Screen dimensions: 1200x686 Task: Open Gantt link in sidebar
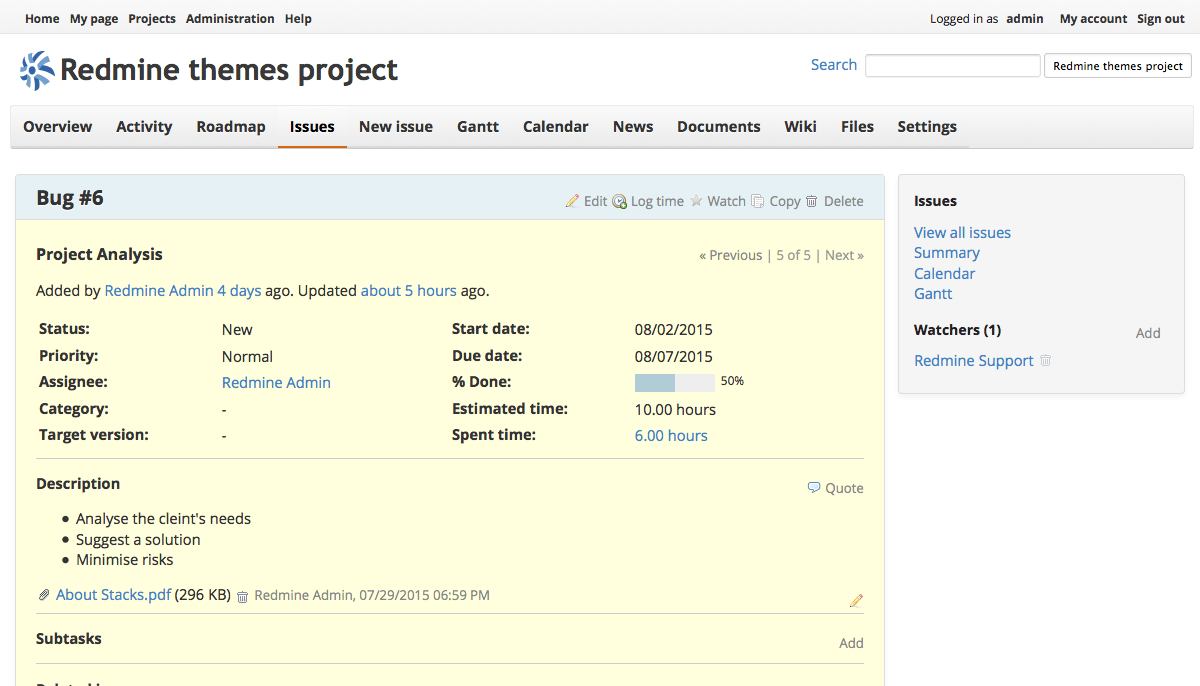click(933, 294)
